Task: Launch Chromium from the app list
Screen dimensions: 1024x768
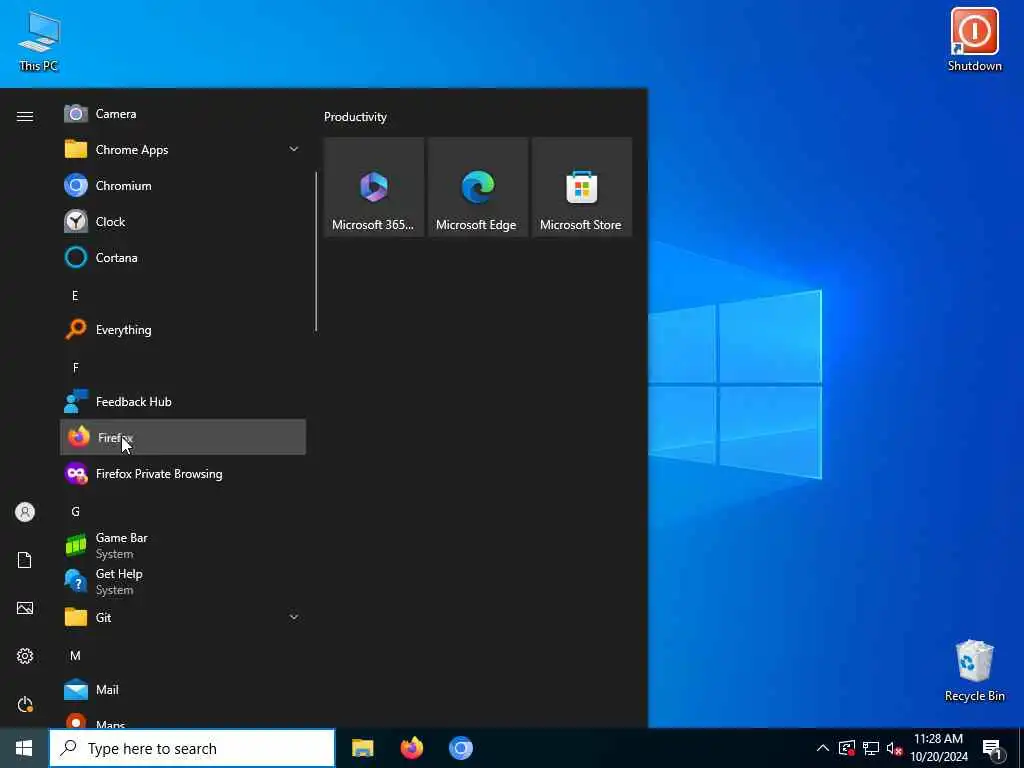Action: pos(183,185)
